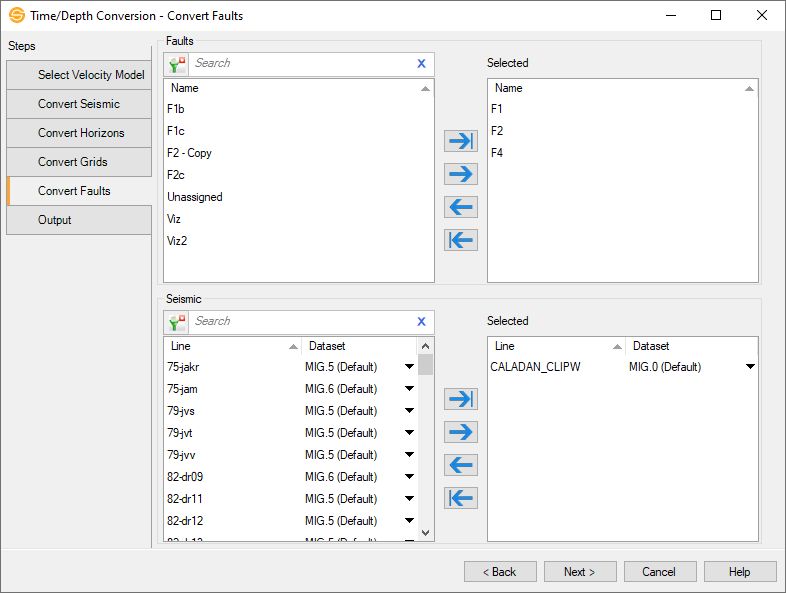The height and width of the screenshot is (593, 786).
Task: Remove highlighted fault from Selected list
Action: [x=461, y=207]
